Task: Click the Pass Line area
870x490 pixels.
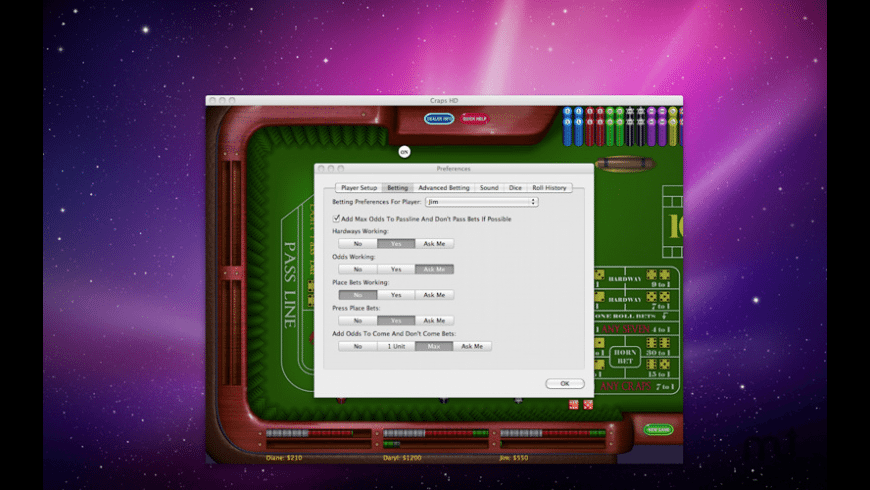Action: pos(290,284)
